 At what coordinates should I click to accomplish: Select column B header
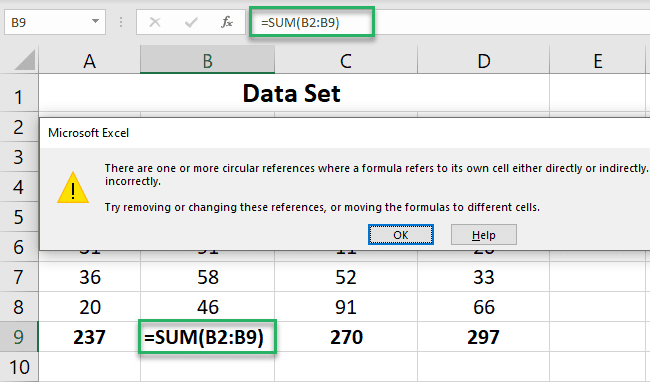pyautogui.click(x=207, y=60)
